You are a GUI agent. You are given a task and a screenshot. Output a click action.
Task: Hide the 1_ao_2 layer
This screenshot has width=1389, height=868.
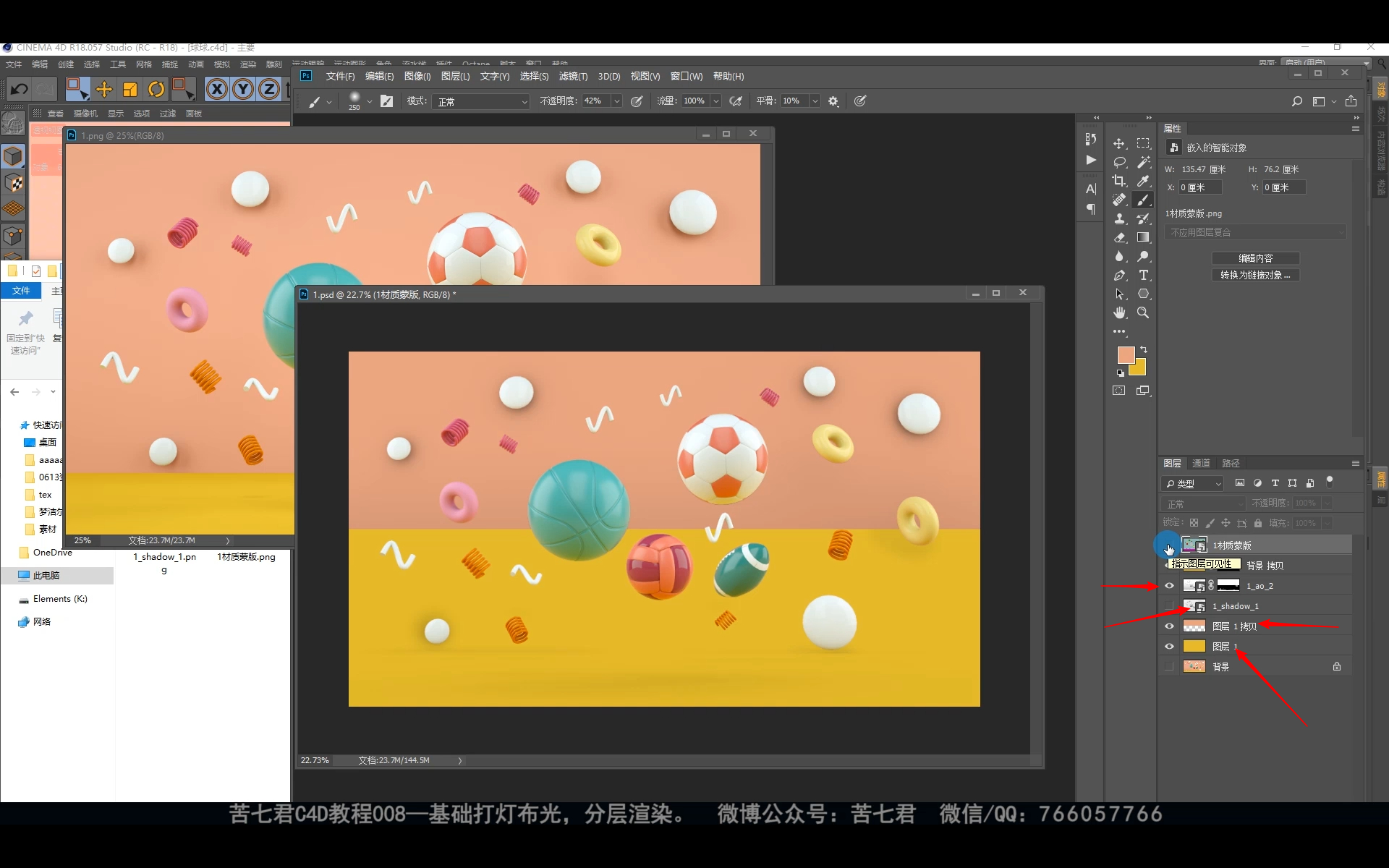tap(1169, 586)
